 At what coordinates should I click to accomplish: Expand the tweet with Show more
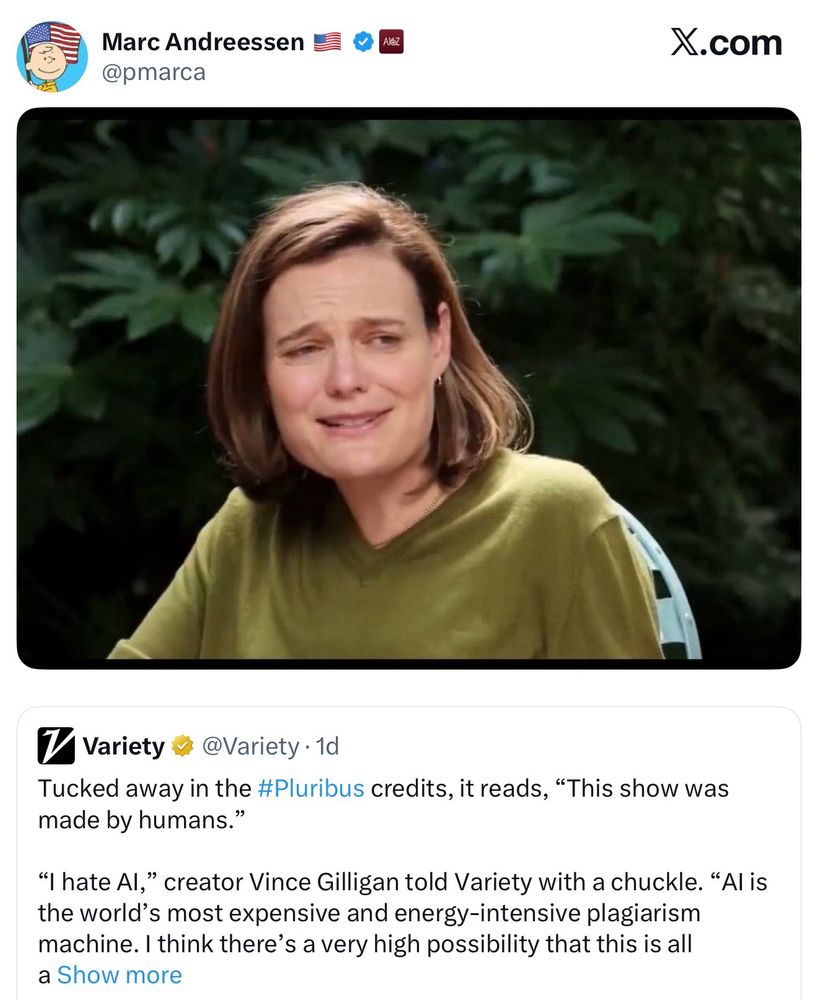point(119,974)
